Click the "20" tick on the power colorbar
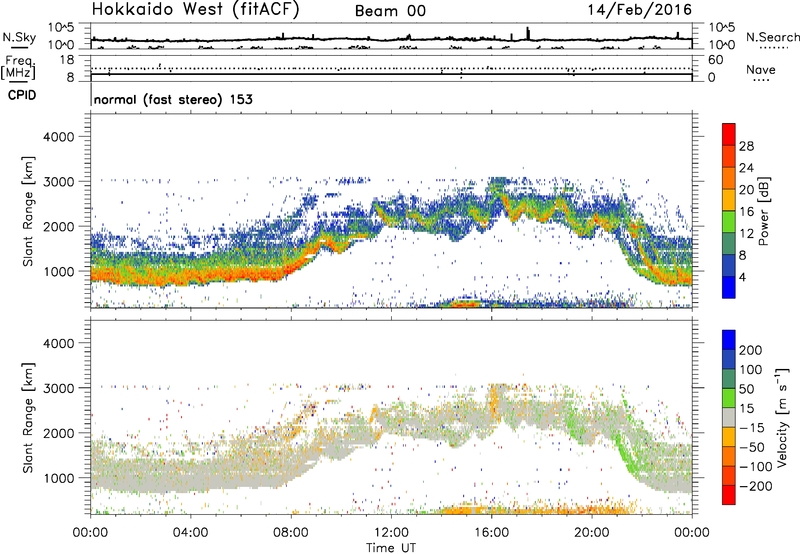800x554 pixels. click(x=746, y=190)
